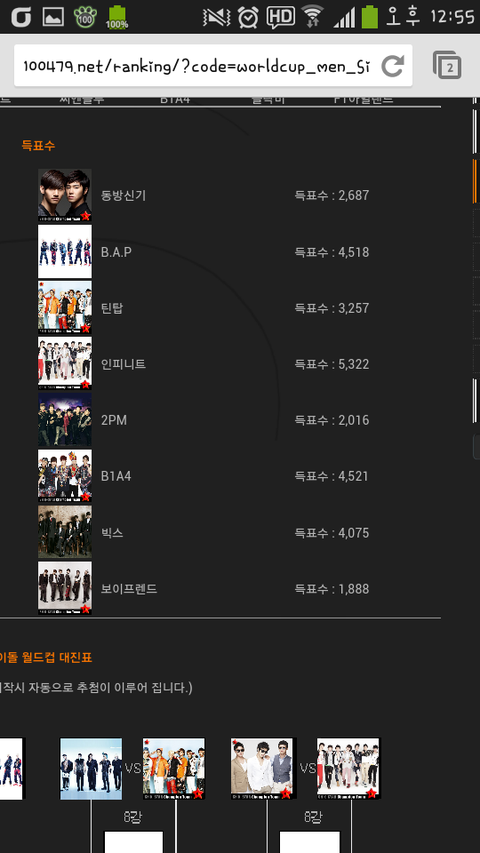480x853 pixels.
Task: Tap the alarm clock status icon
Action: [248, 17]
